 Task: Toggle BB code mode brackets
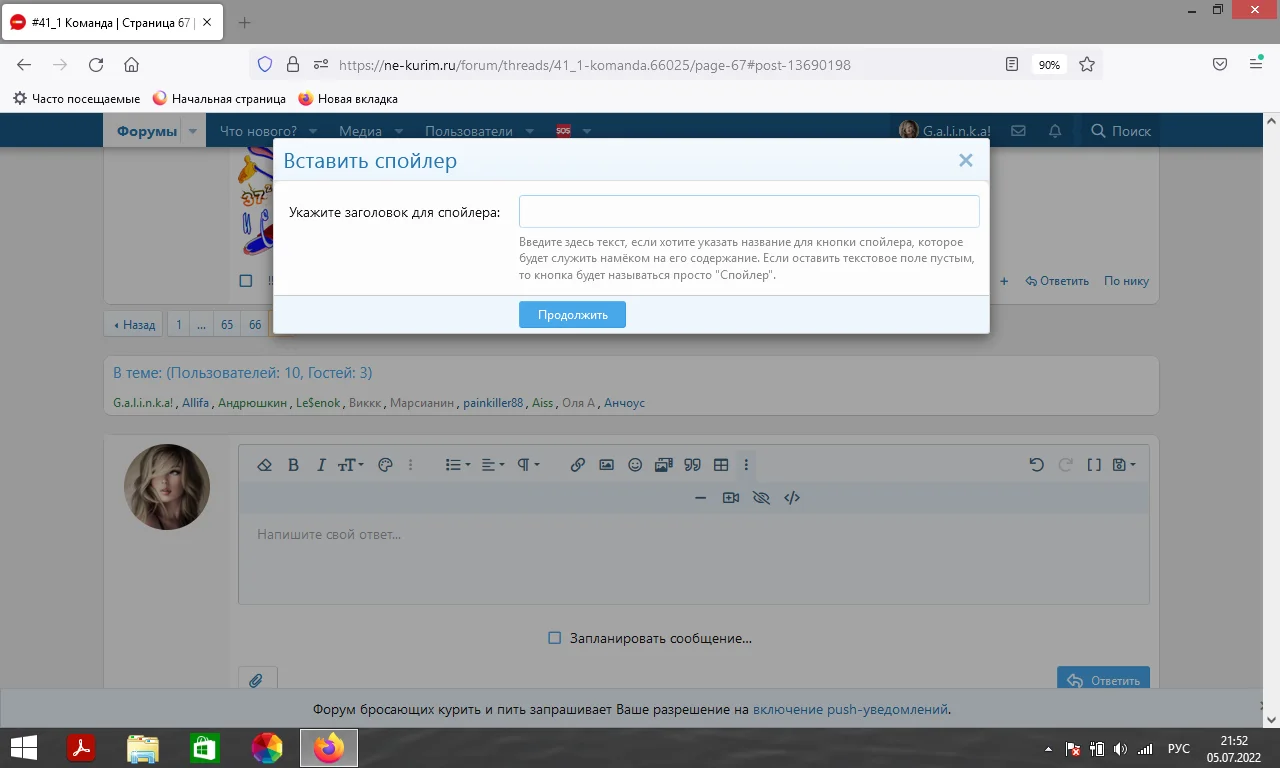click(1094, 465)
